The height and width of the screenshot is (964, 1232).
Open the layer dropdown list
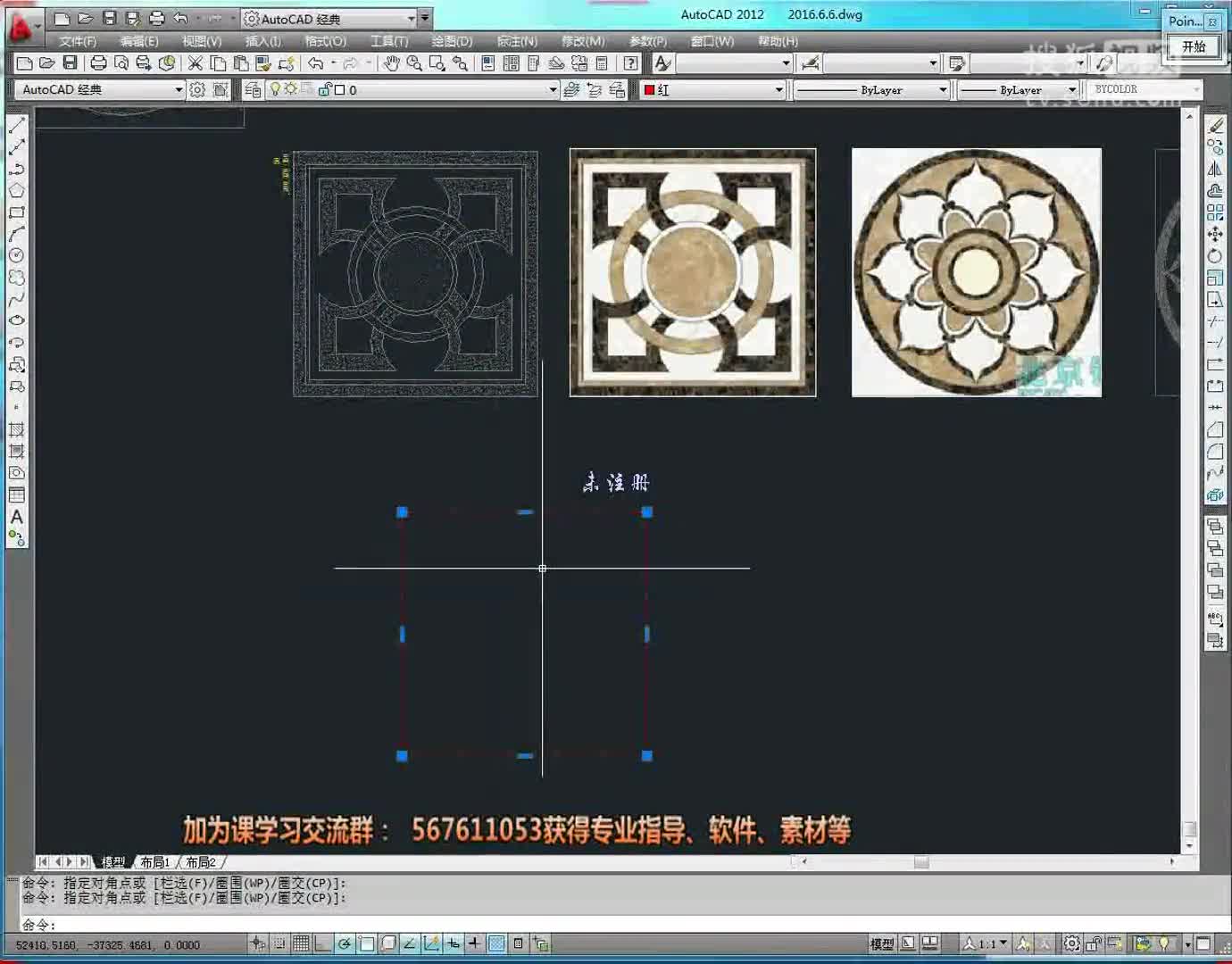point(553,90)
